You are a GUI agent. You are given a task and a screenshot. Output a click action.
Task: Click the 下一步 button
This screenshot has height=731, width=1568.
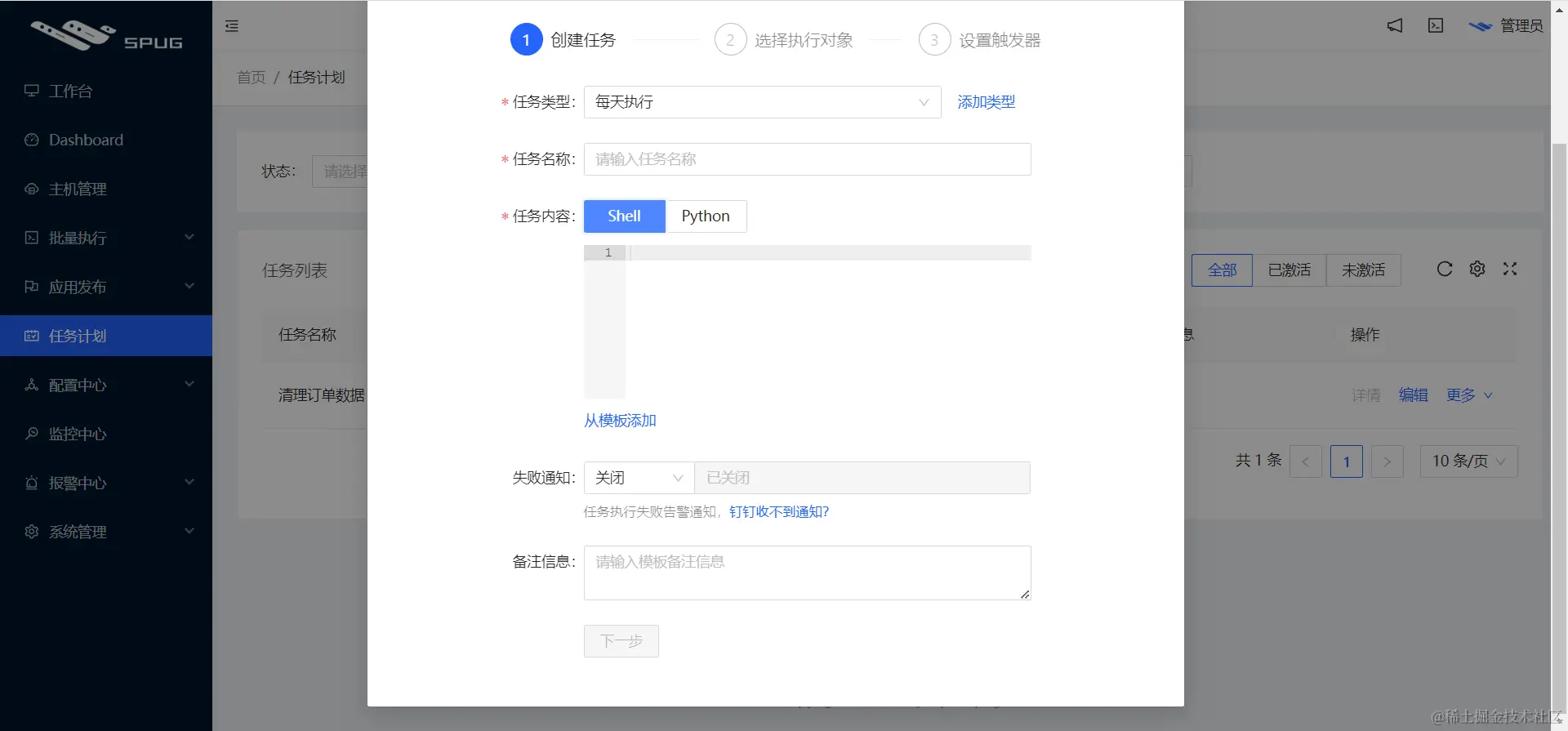coord(621,641)
